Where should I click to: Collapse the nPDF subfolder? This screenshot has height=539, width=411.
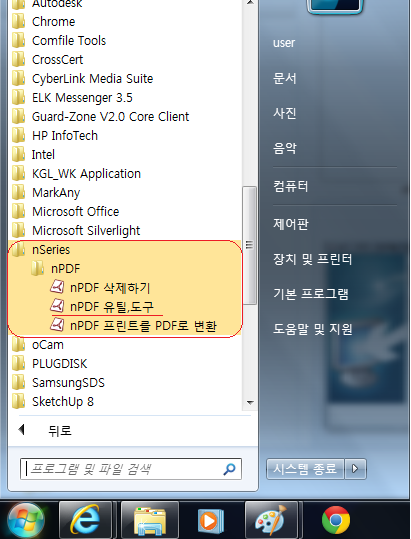click(x=65, y=268)
